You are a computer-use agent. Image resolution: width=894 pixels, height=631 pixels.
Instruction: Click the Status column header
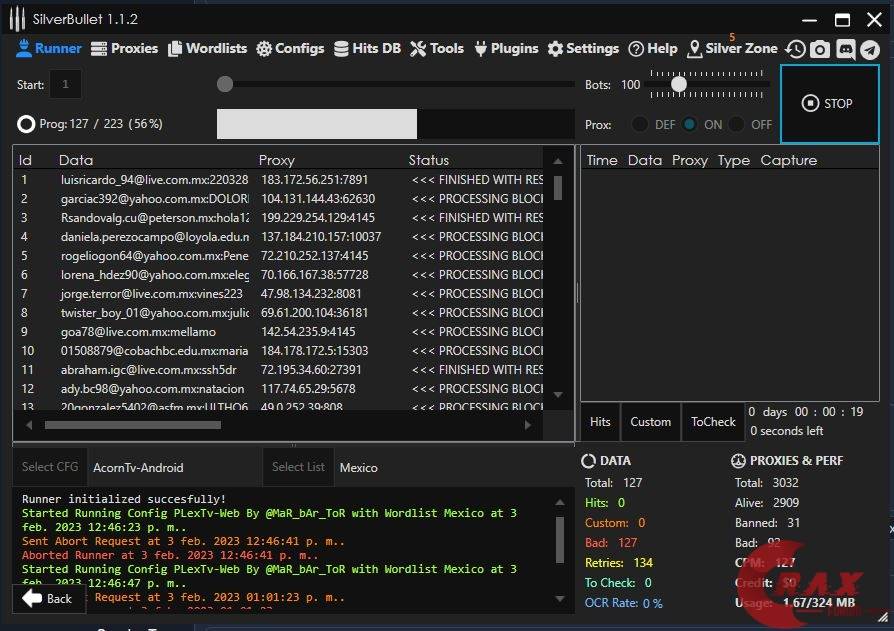(x=429, y=160)
